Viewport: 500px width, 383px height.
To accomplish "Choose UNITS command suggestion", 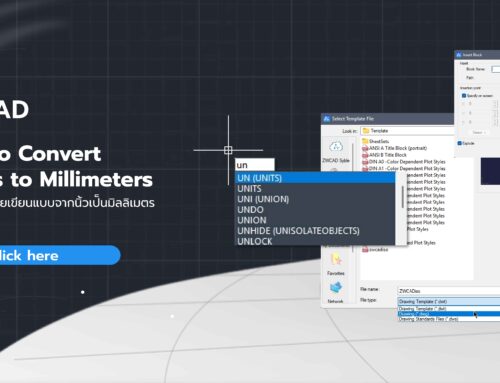I will pos(315,189).
